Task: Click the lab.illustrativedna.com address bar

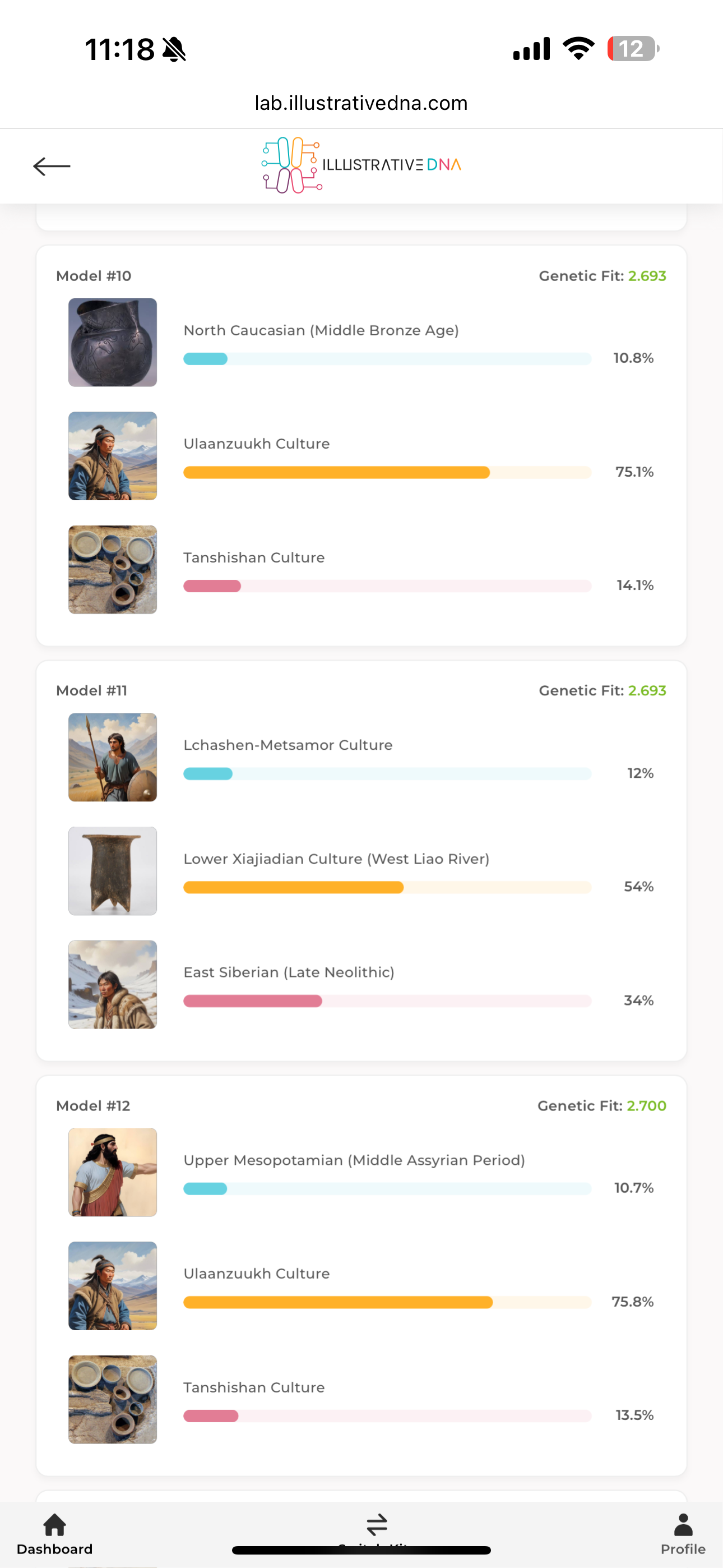Action: pos(361,103)
